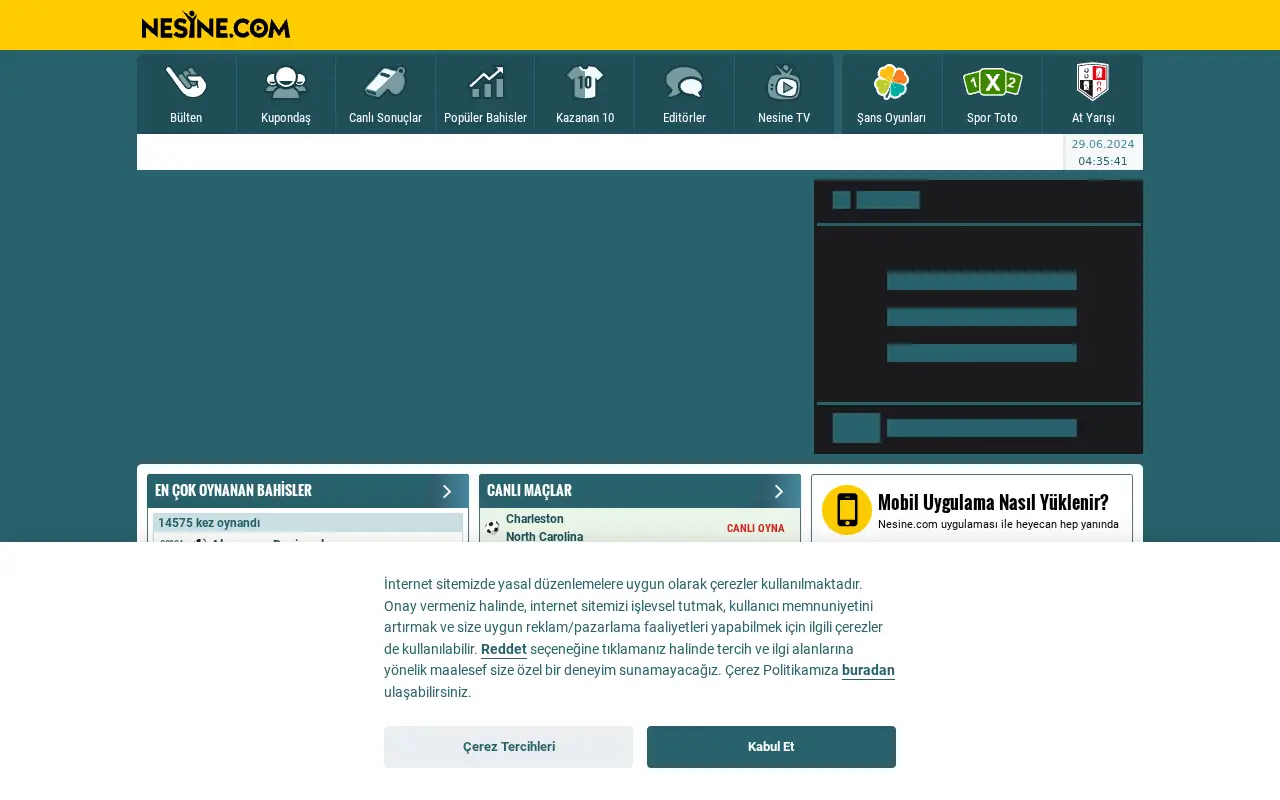
Task: Click the 04:35:41 clock display
Action: (x=1103, y=161)
